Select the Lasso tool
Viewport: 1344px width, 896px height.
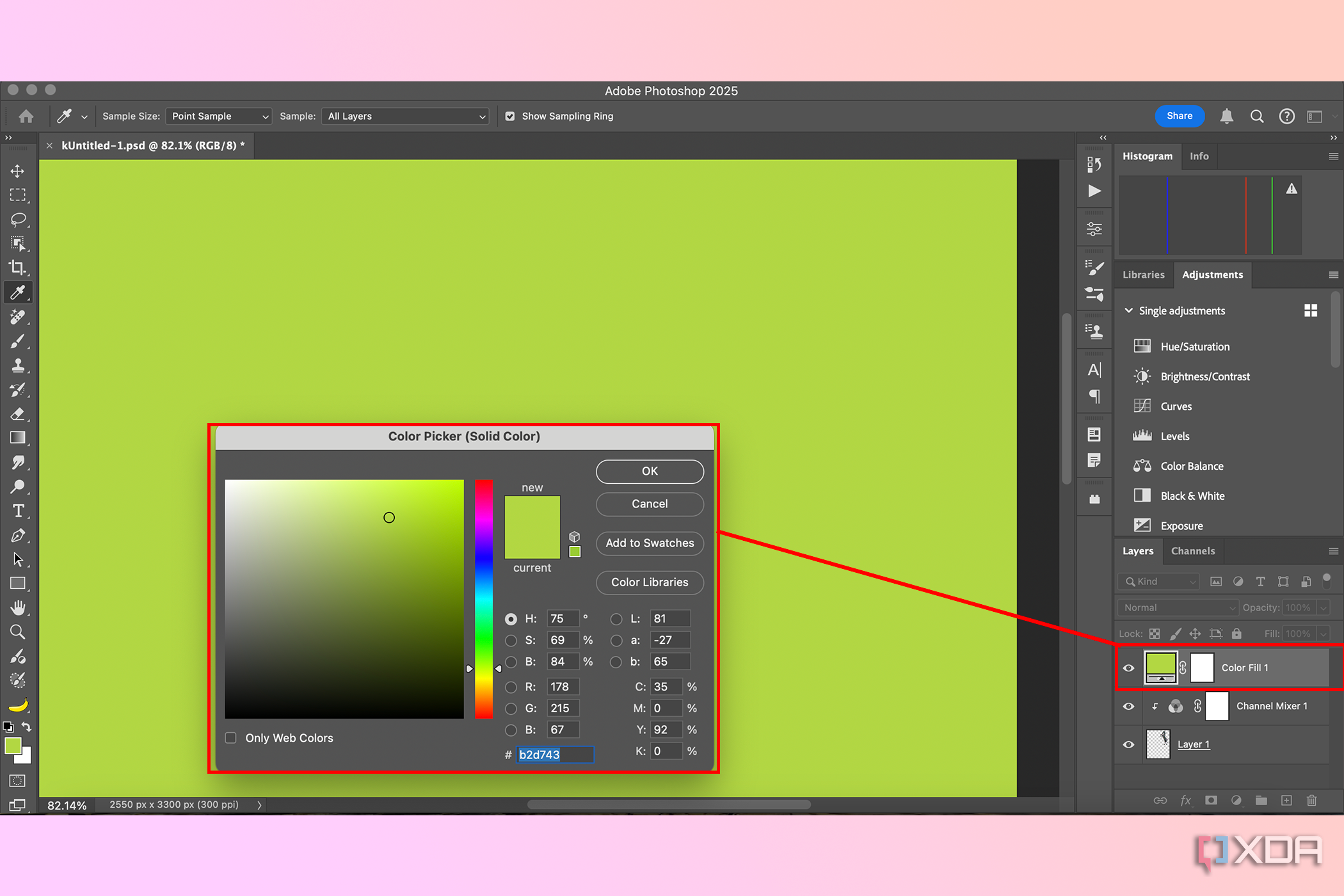point(18,220)
